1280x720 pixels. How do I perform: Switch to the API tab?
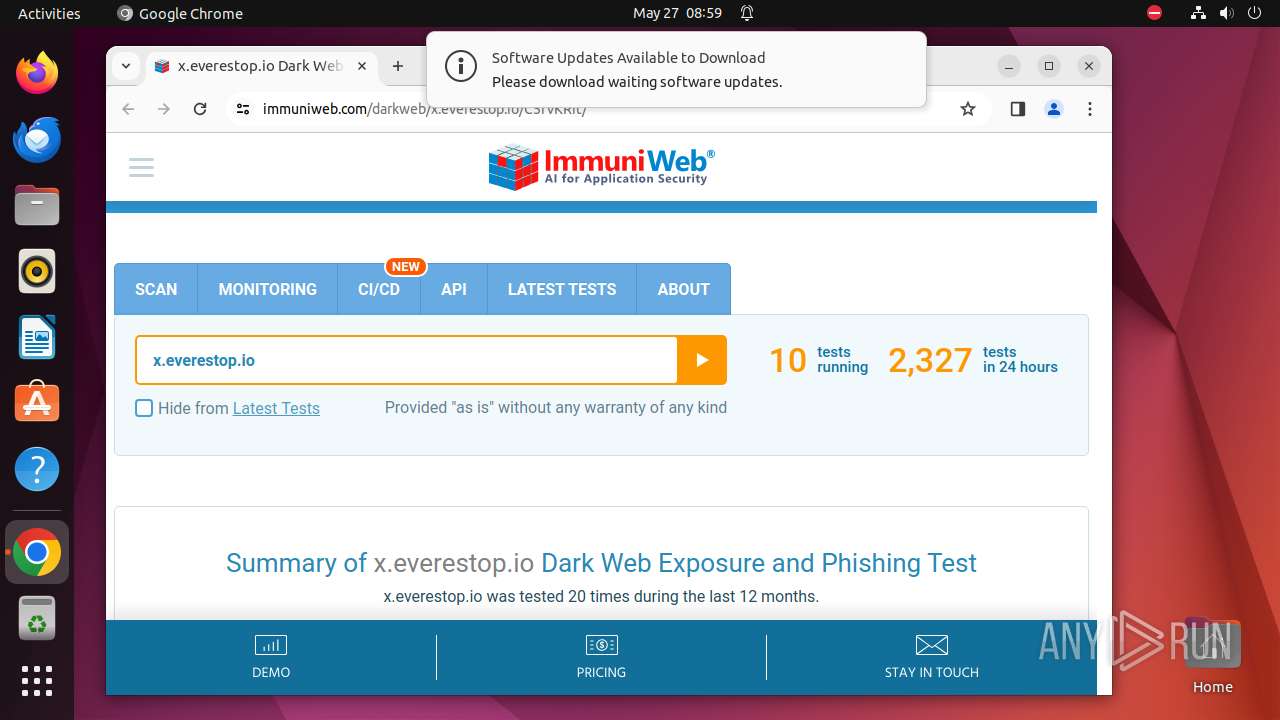coord(454,289)
